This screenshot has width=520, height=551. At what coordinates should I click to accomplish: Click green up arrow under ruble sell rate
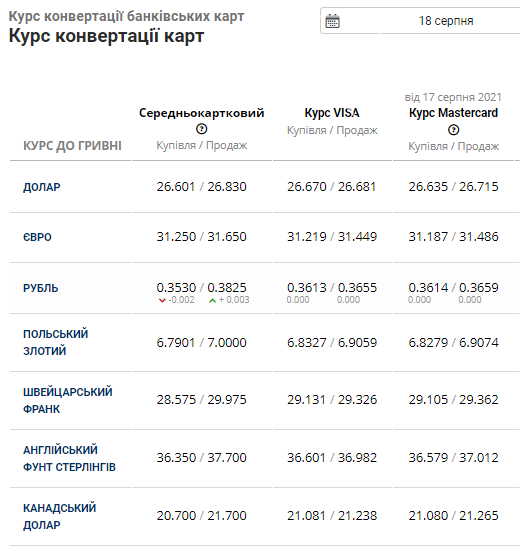[212, 300]
